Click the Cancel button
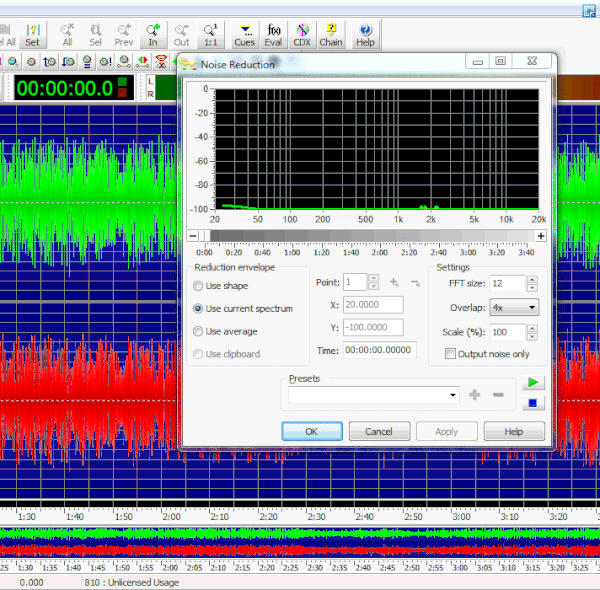 pyautogui.click(x=379, y=431)
